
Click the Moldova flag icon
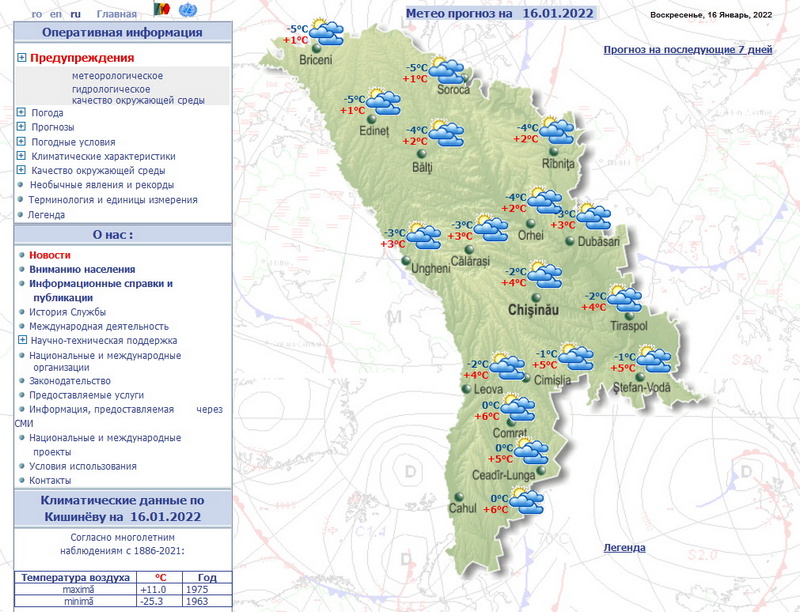160,11
